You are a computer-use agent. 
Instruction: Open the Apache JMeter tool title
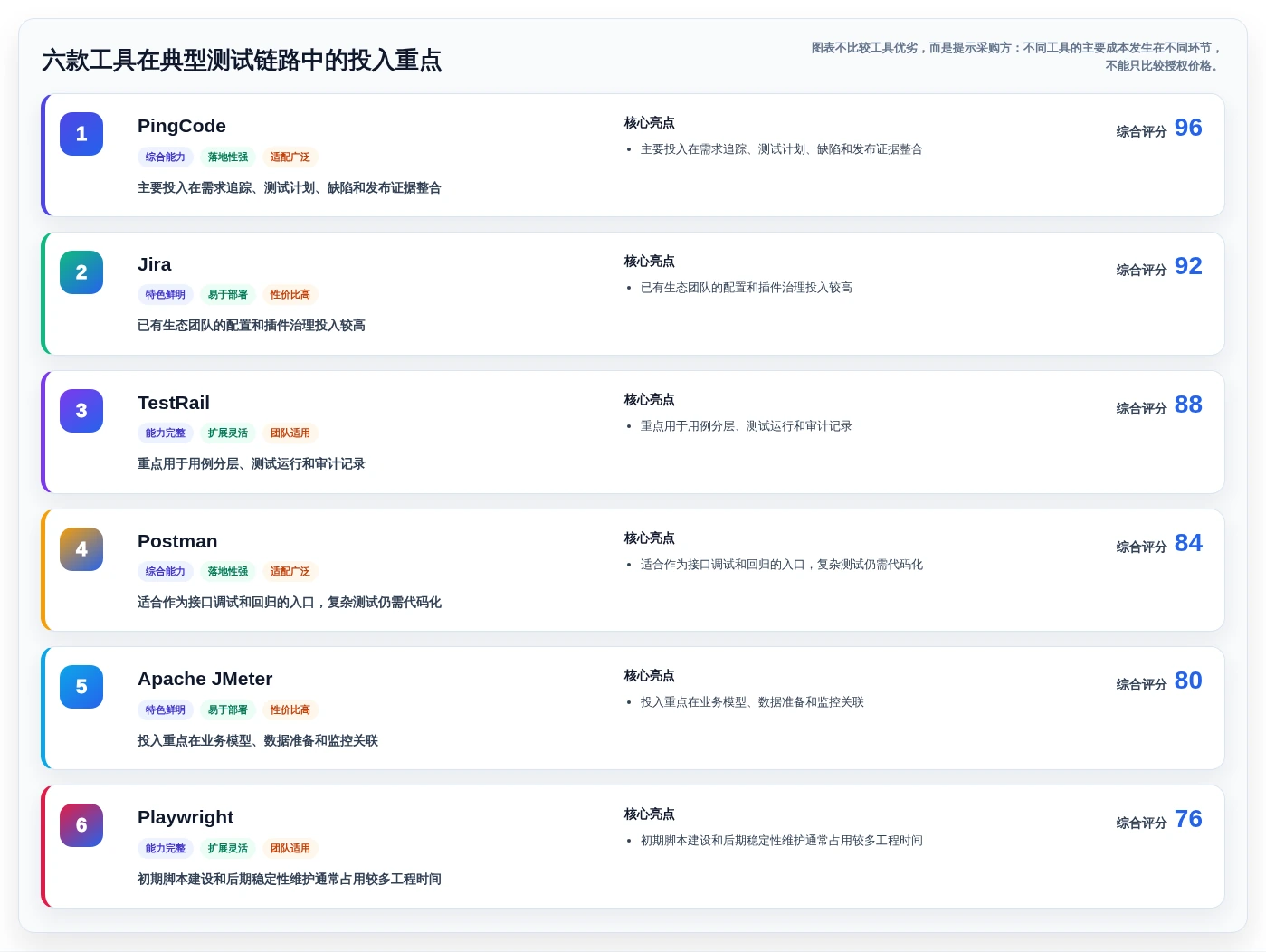coord(205,679)
